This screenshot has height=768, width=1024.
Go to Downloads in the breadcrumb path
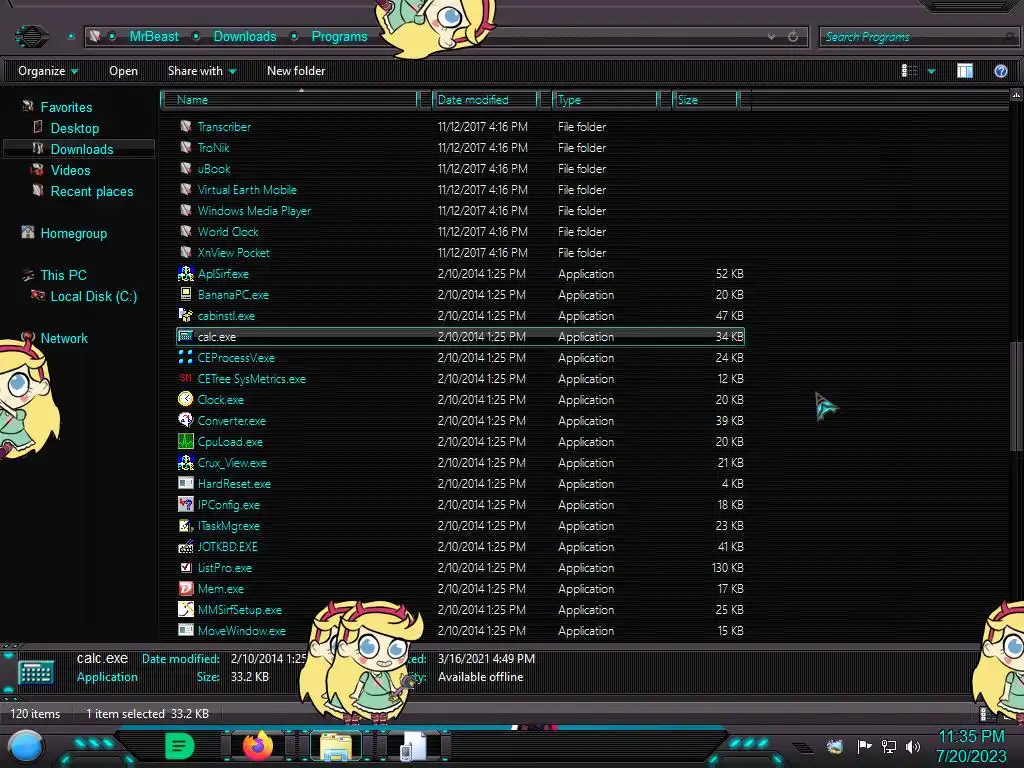point(245,37)
